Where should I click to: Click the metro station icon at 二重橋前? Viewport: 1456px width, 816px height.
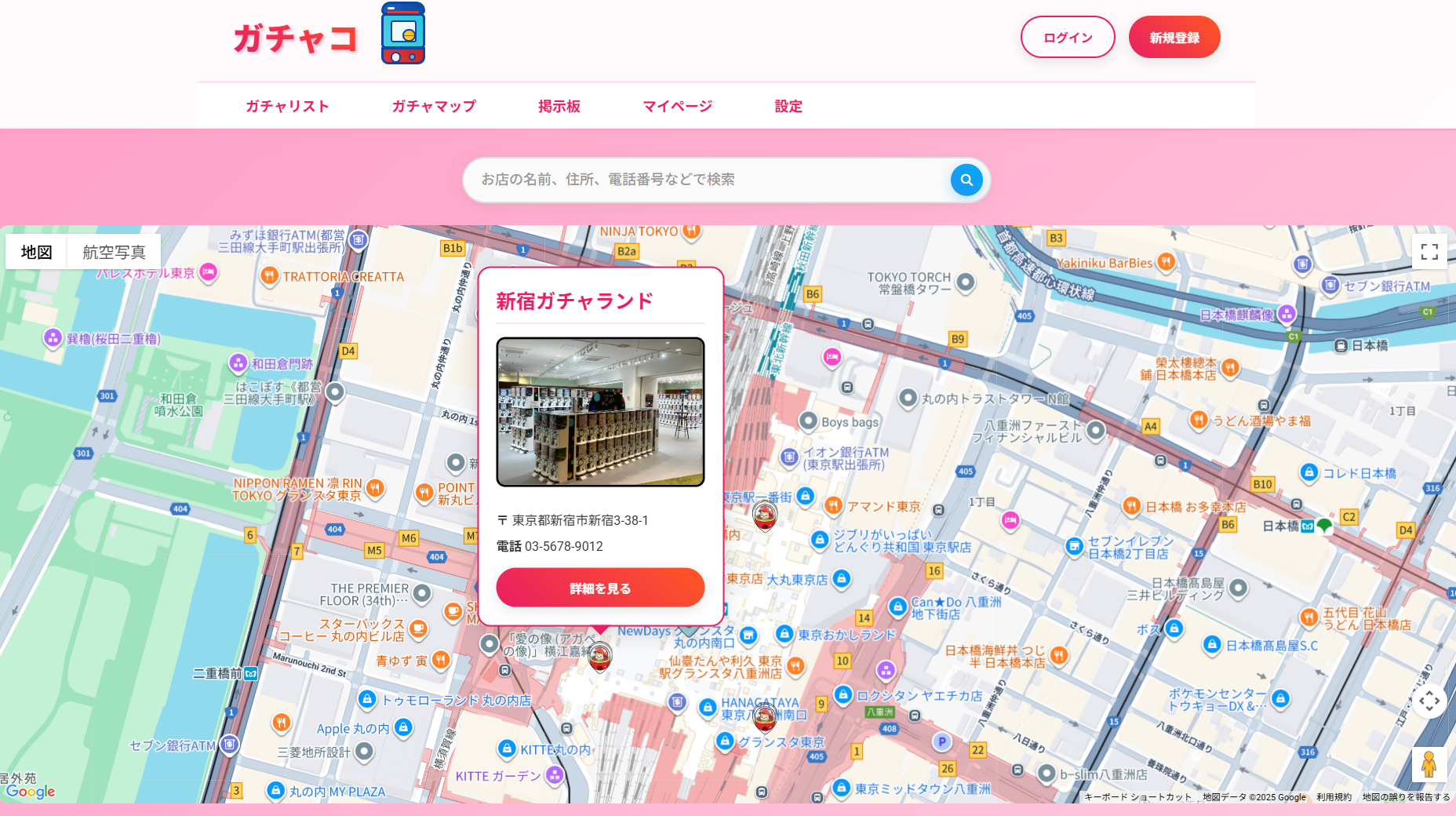252,673
